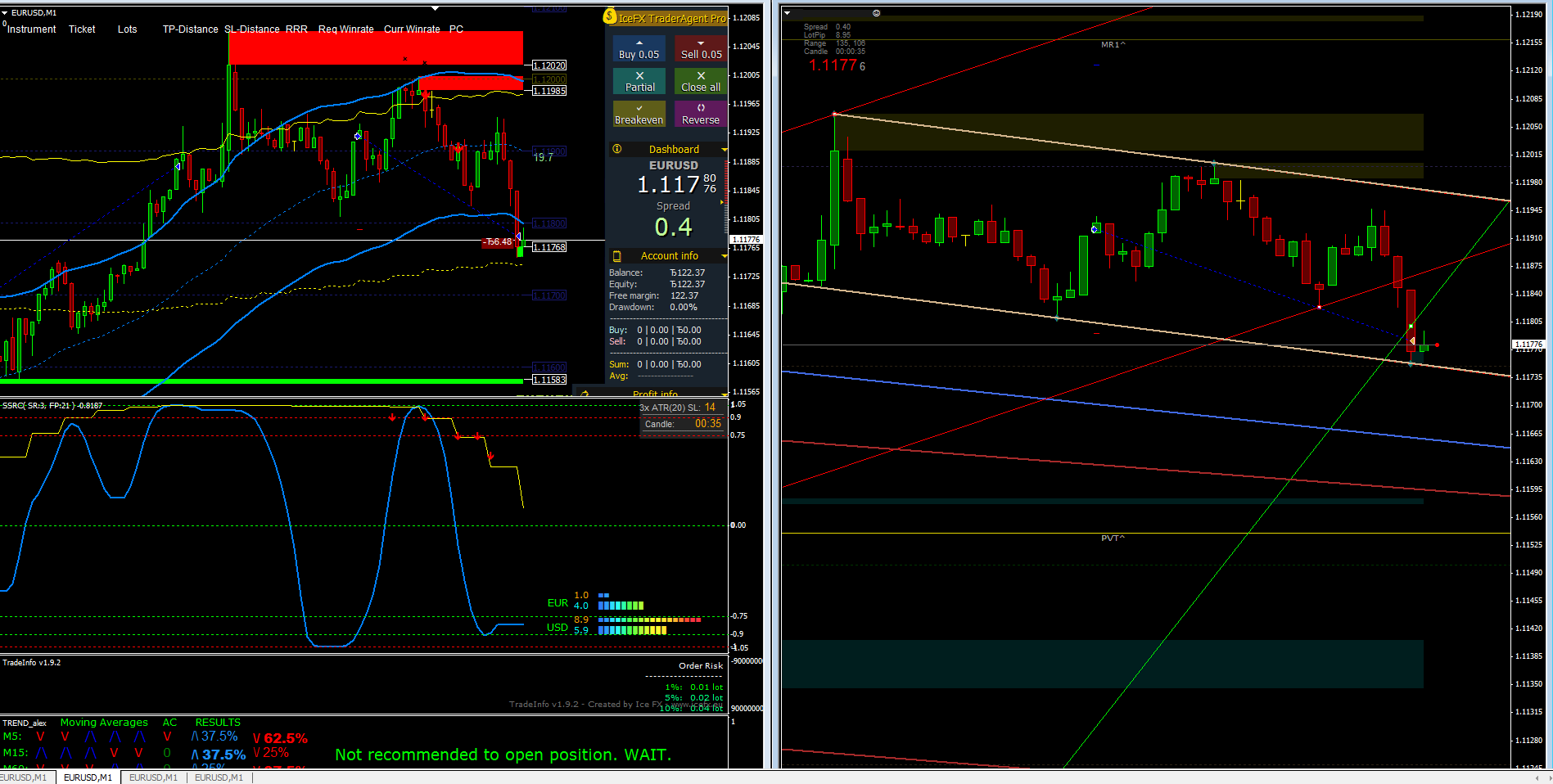Click the X icon above Partial
Viewport: 1553px width, 784px height.
pos(639,75)
